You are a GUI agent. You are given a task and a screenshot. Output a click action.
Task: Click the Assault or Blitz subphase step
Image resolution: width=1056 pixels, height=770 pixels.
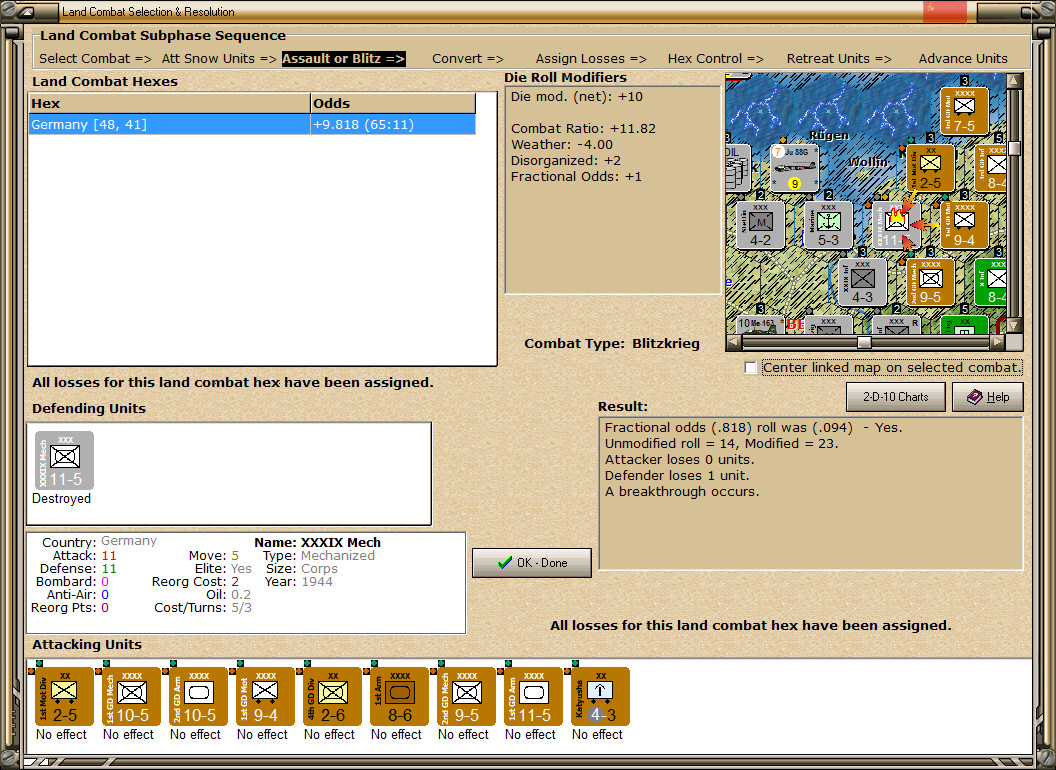[x=343, y=59]
